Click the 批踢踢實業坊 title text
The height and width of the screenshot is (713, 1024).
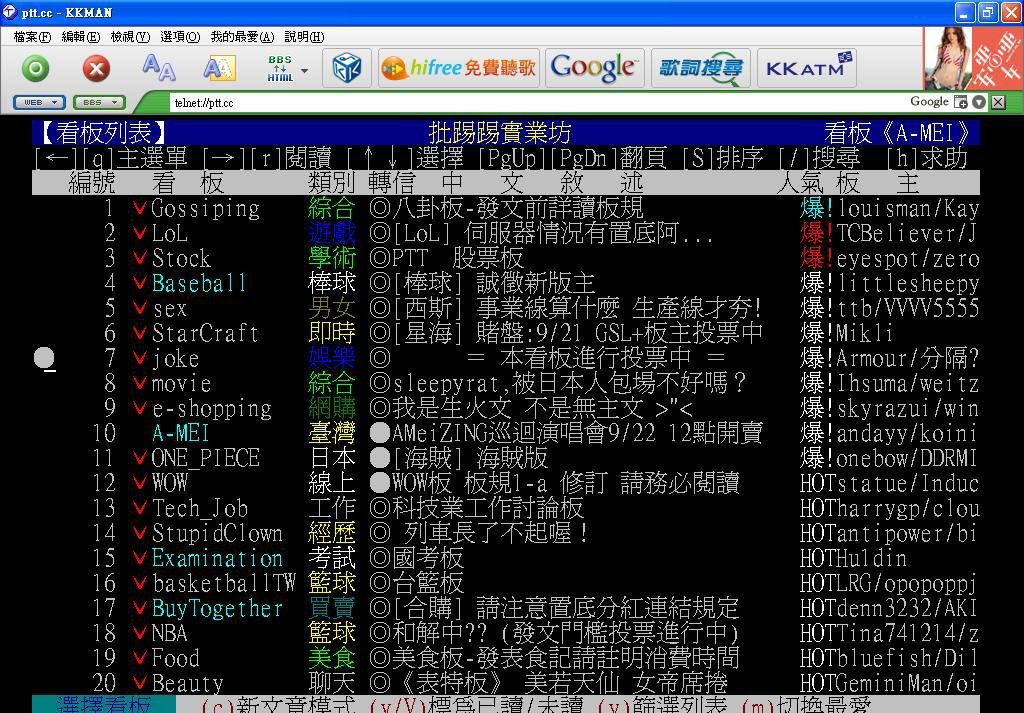[x=500, y=133]
